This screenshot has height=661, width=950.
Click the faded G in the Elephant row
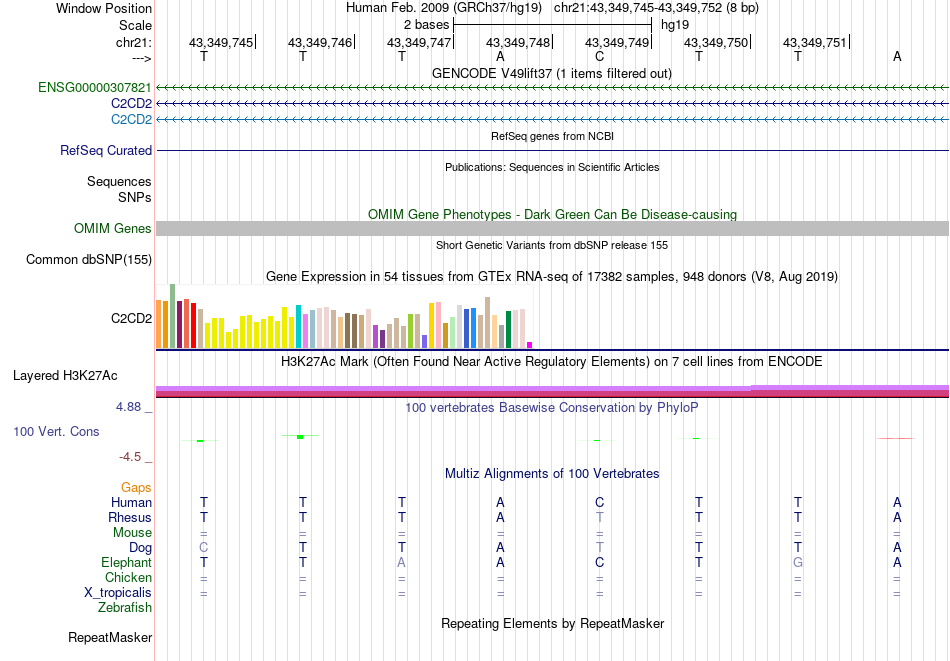coord(797,562)
